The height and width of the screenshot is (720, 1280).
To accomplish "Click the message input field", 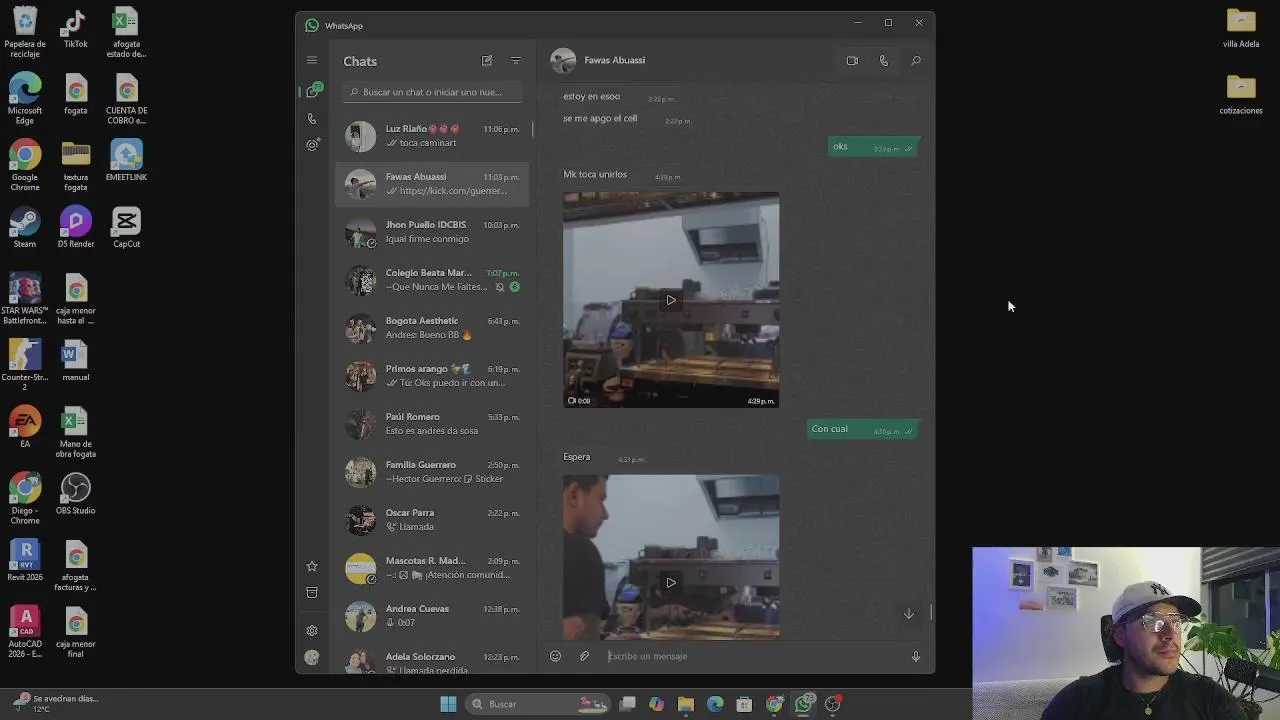I will 753,656.
